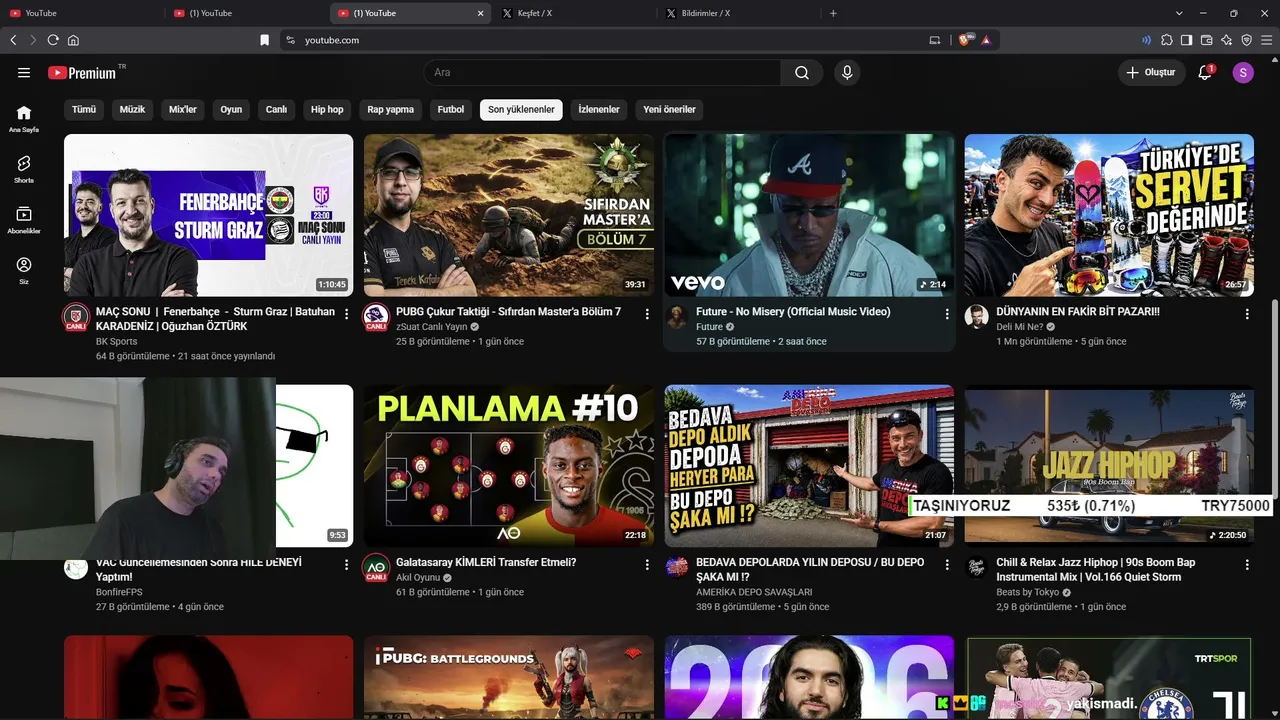Open a new browser tab
The height and width of the screenshot is (720, 1280).
(833, 13)
